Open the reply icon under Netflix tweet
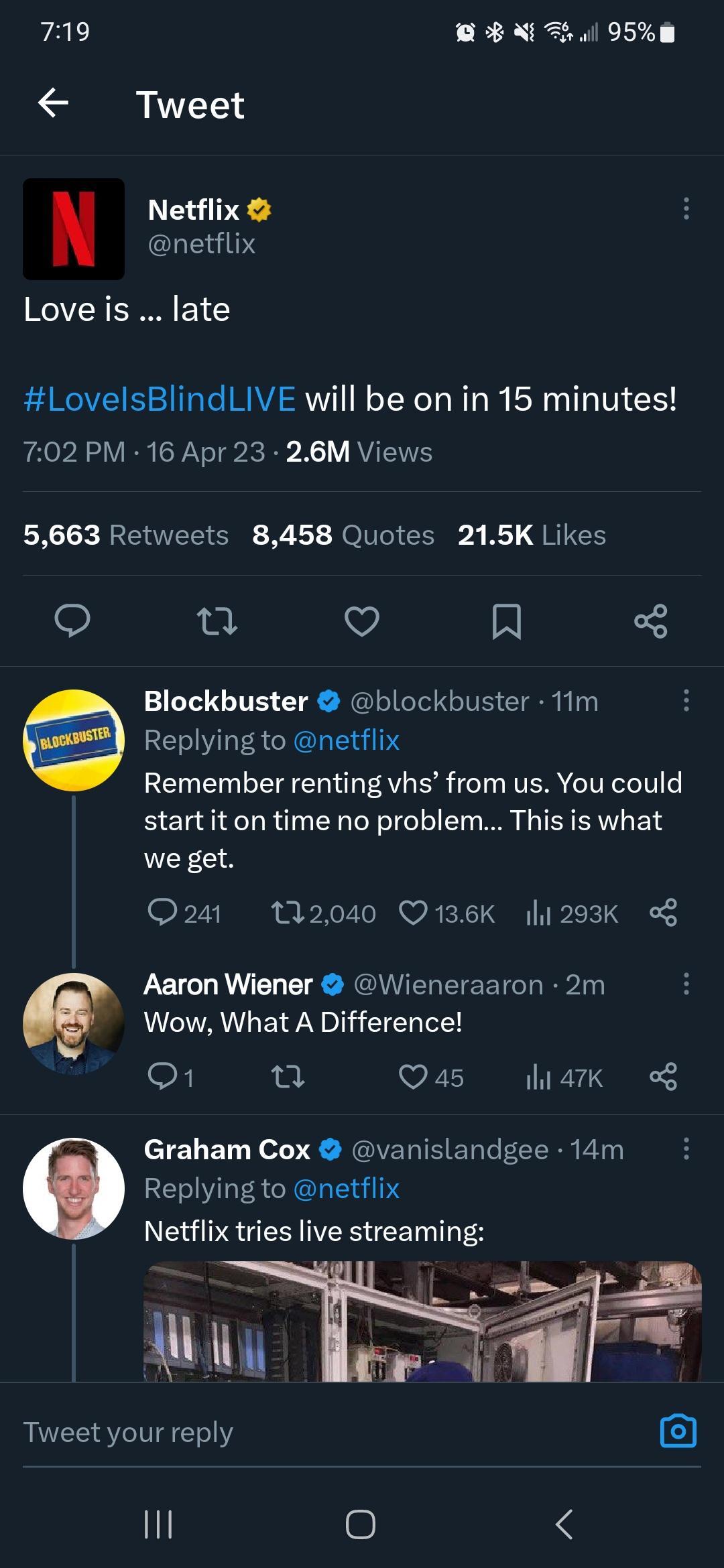The width and height of the screenshot is (724, 1568). pos(72,620)
